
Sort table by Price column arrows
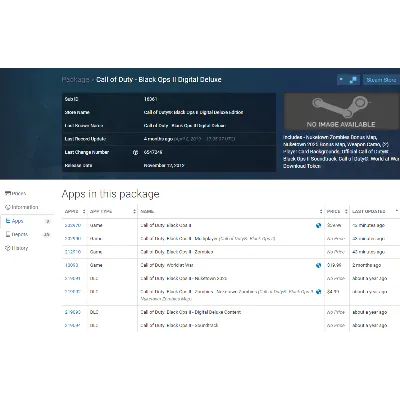pos(346,211)
